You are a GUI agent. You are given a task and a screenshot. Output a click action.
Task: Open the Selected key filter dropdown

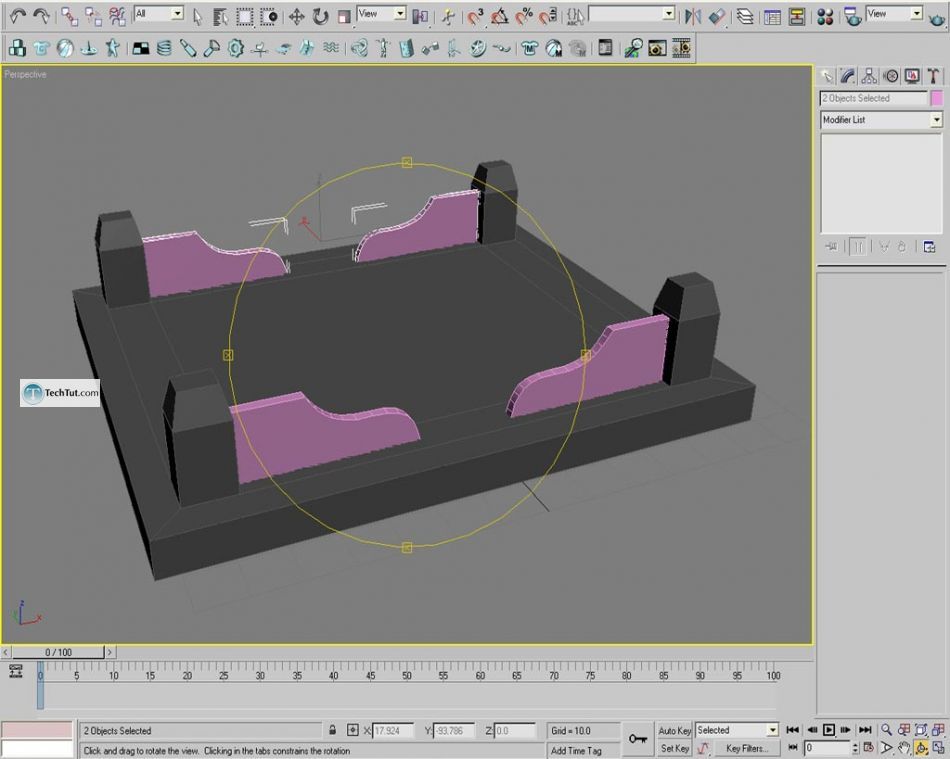(x=772, y=730)
